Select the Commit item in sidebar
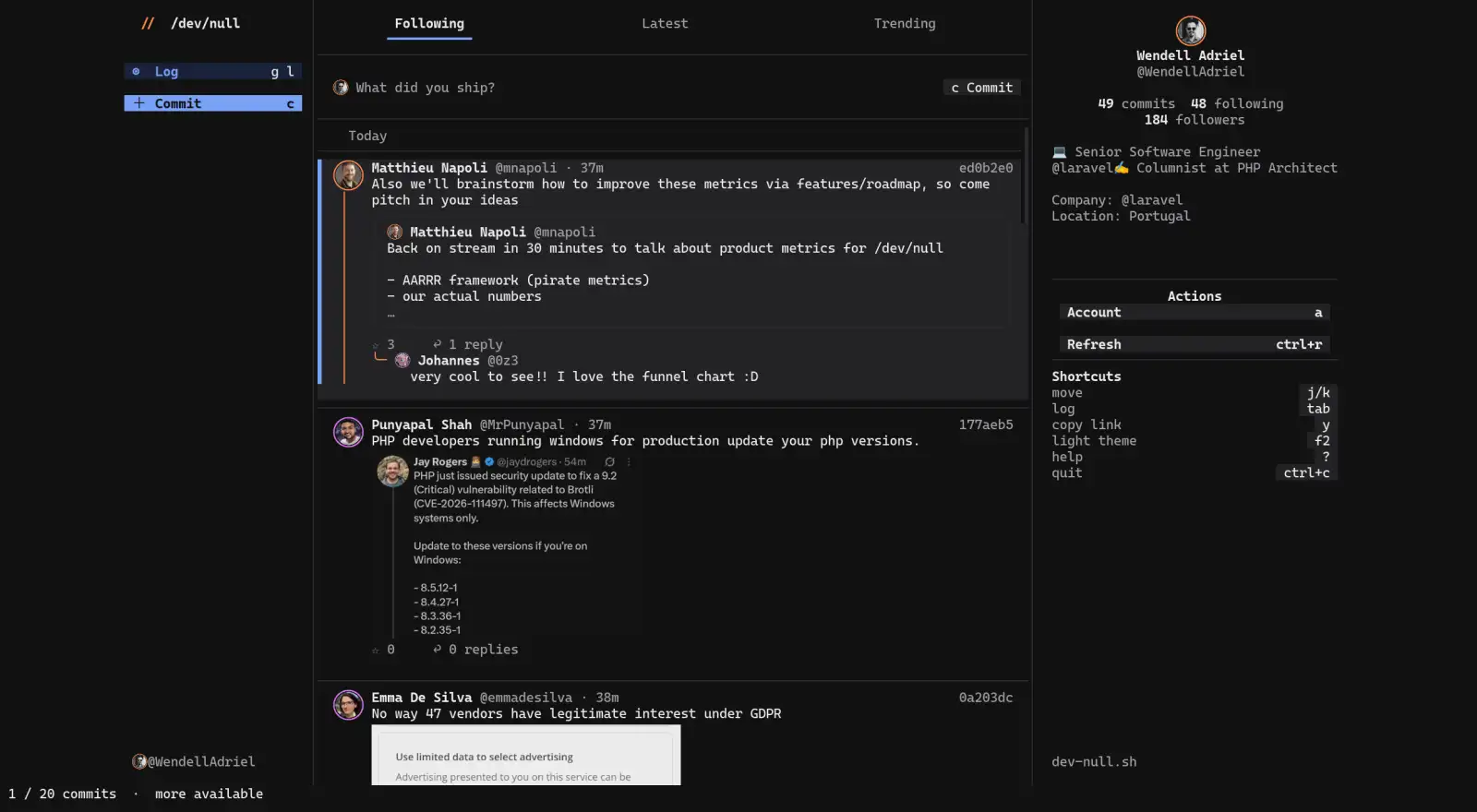The width and height of the screenshot is (1477, 812). coord(213,103)
